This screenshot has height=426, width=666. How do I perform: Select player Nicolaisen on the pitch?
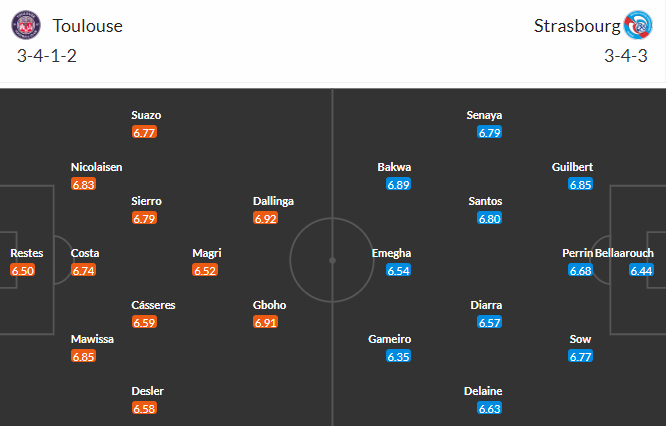96,167
